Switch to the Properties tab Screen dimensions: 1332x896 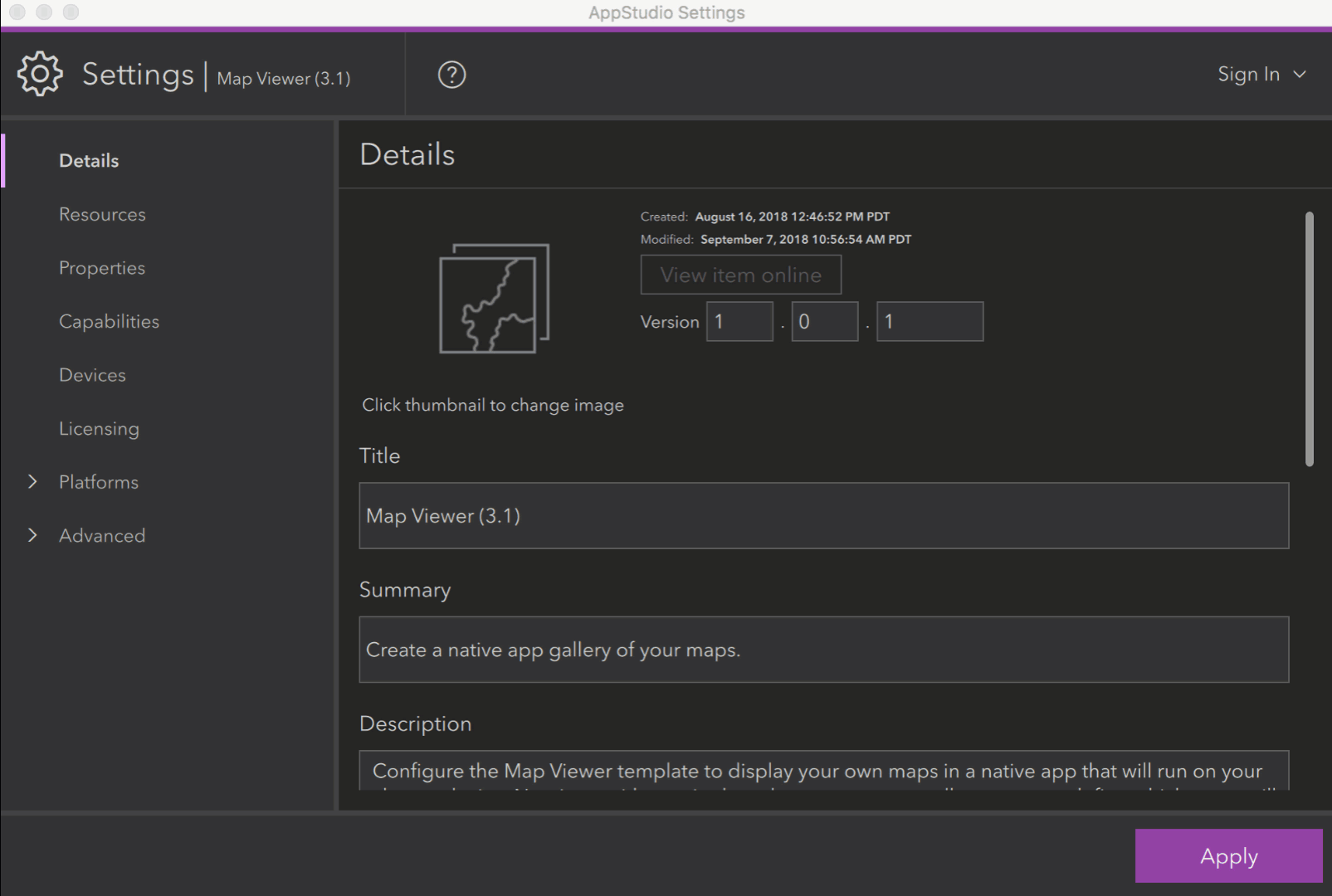click(x=102, y=268)
